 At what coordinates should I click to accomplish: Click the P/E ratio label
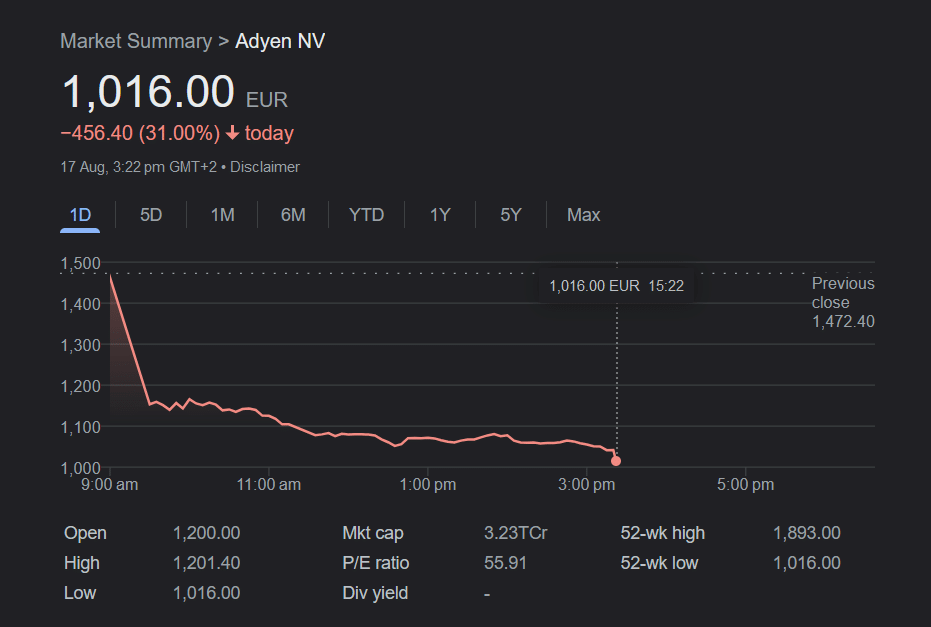376,563
